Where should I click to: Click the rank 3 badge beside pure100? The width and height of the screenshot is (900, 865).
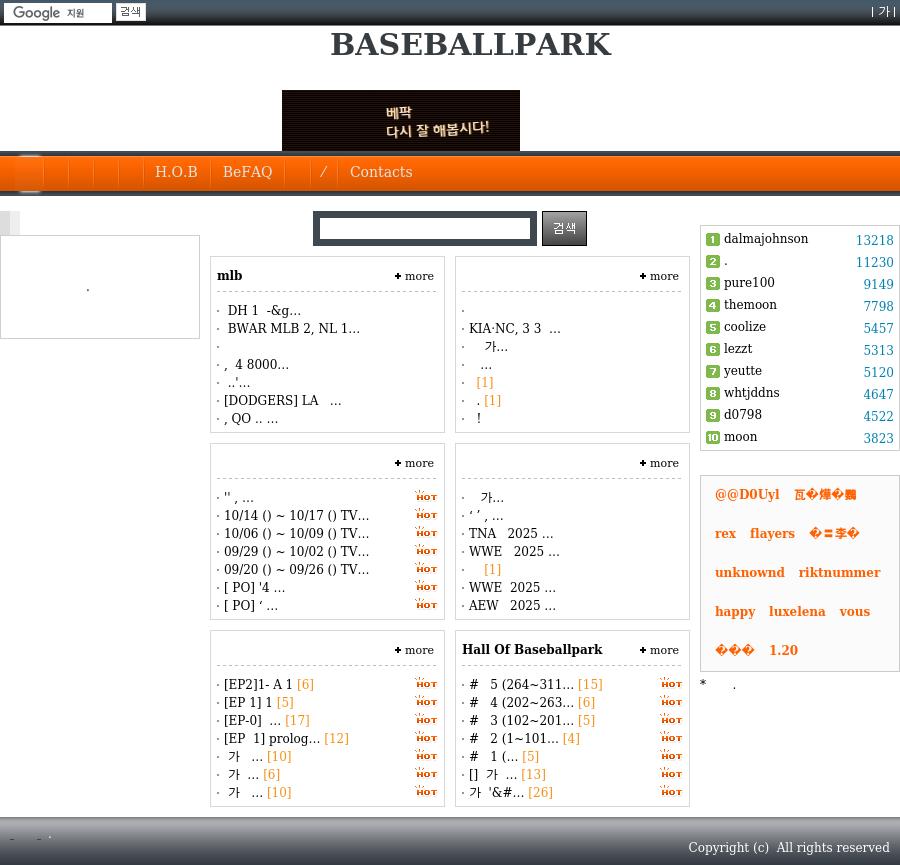[x=713, y=284]
